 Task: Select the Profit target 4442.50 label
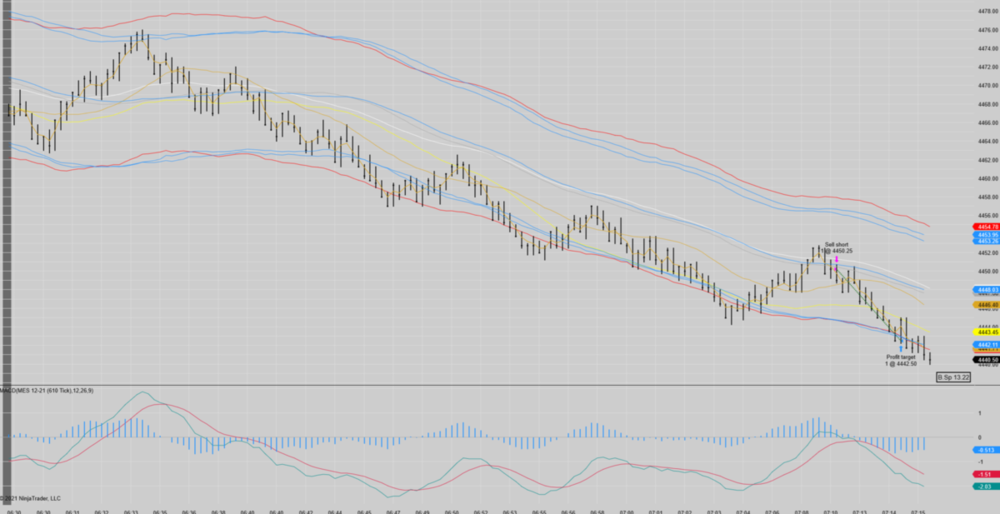tap(900, 360)
